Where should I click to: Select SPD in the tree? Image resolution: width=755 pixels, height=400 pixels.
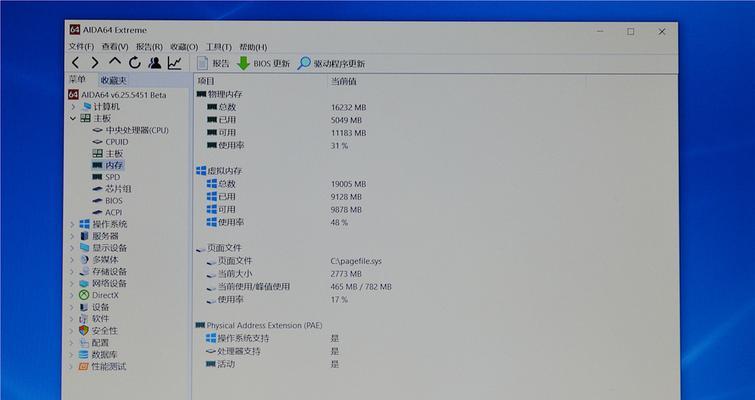coord(106,177)
